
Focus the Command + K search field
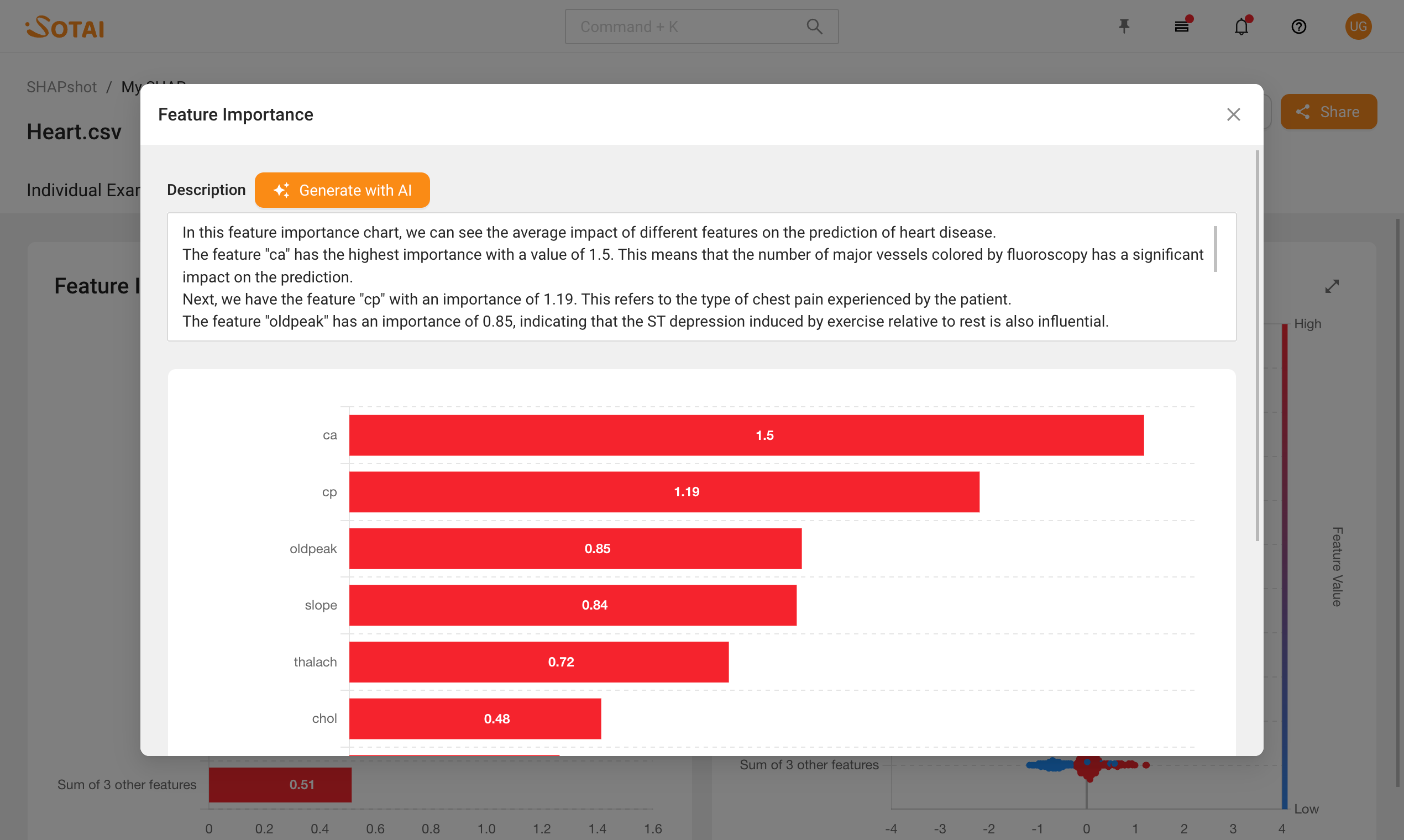[679, 26]
